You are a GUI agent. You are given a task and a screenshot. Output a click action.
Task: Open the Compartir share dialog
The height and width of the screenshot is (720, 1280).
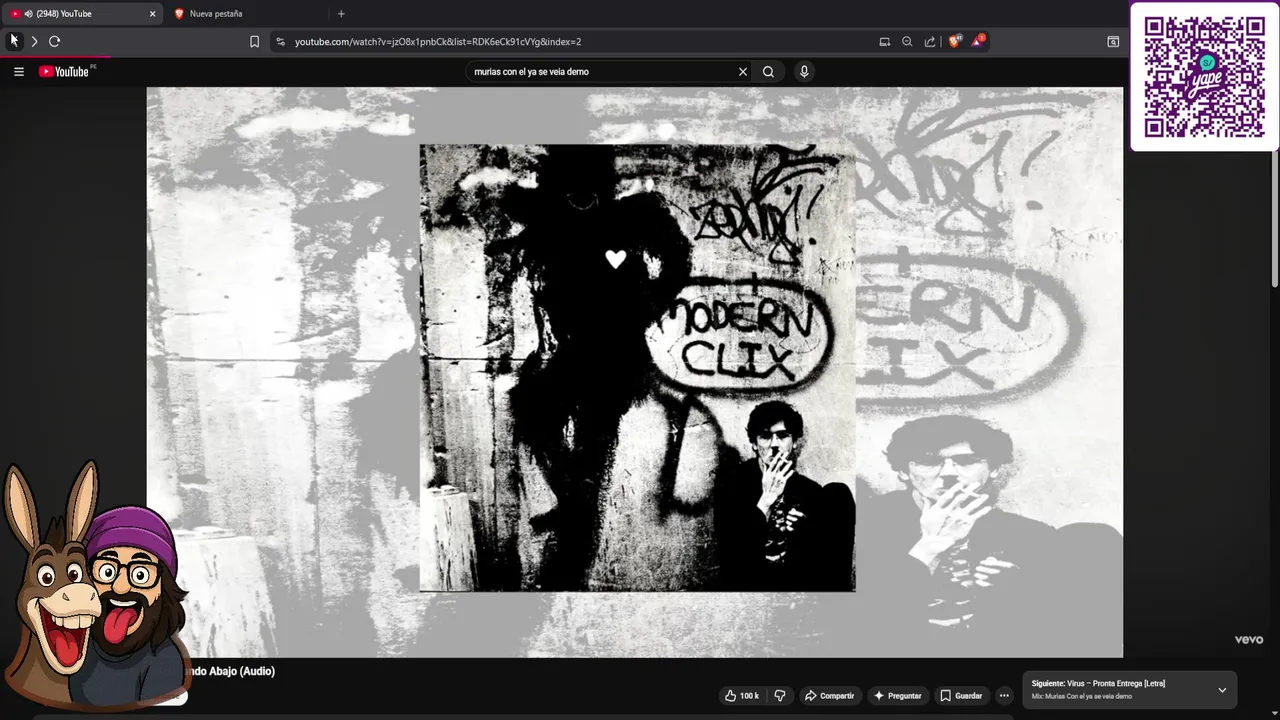tap(830, 696)
